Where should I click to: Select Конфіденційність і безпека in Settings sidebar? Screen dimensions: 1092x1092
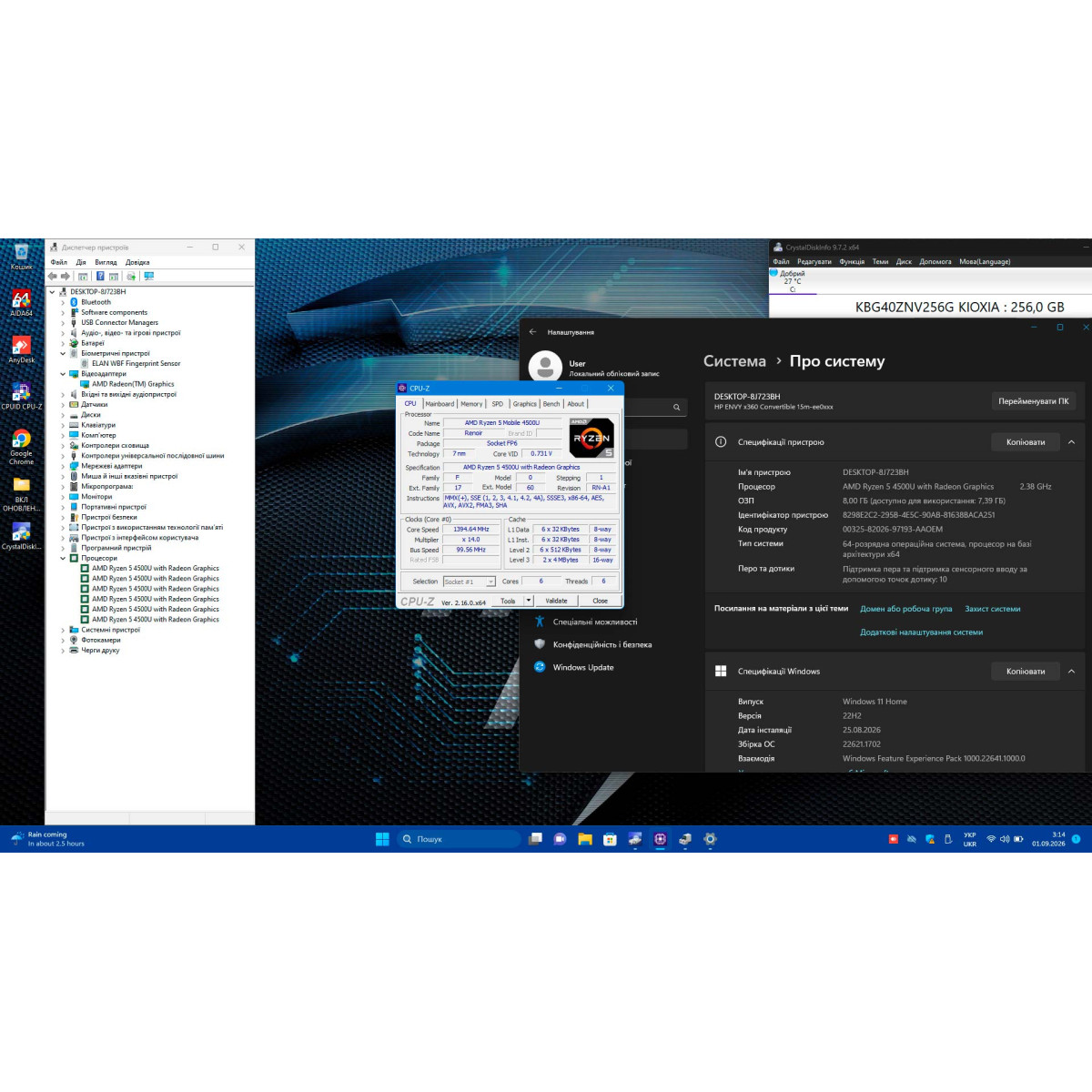(602, 644)
